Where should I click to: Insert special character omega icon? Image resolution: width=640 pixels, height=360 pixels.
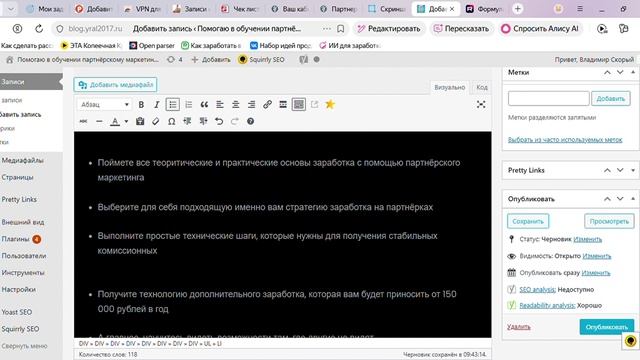click(x=172, y=121)
